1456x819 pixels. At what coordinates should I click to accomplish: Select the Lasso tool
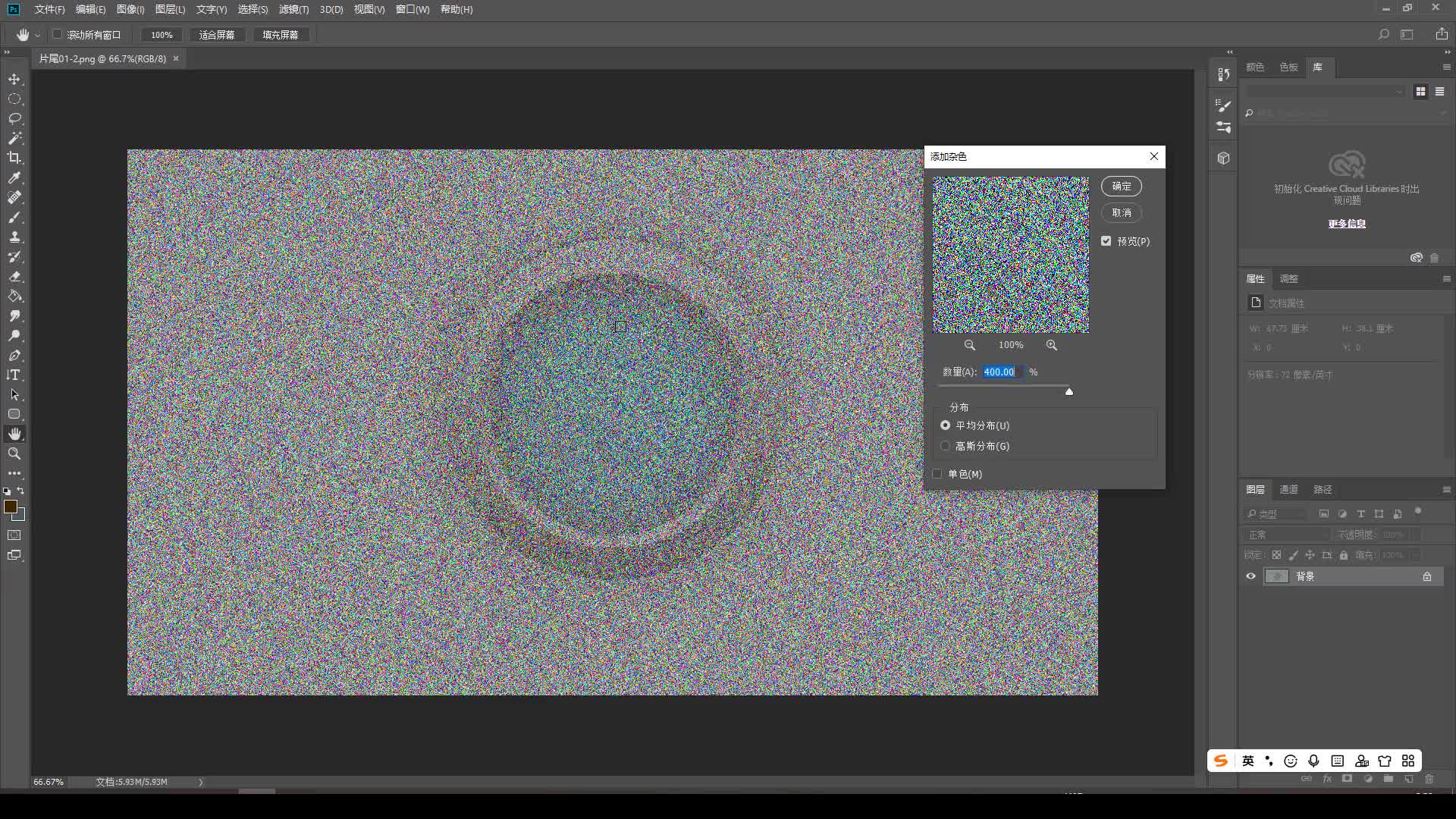[x=14, y=118]
